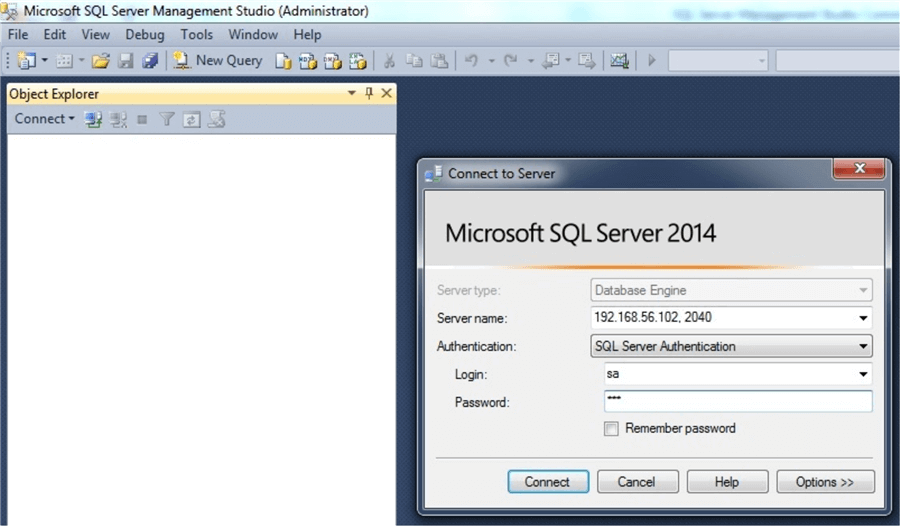This screenshot has height=526, width=900.
Task: Open the File menu
Action: point(18,34)
